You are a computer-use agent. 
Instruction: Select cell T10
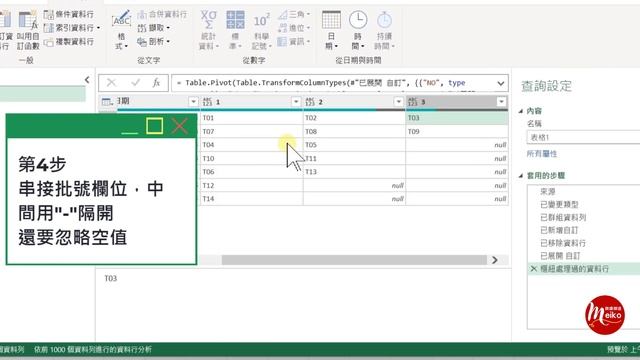click(251, 158)
